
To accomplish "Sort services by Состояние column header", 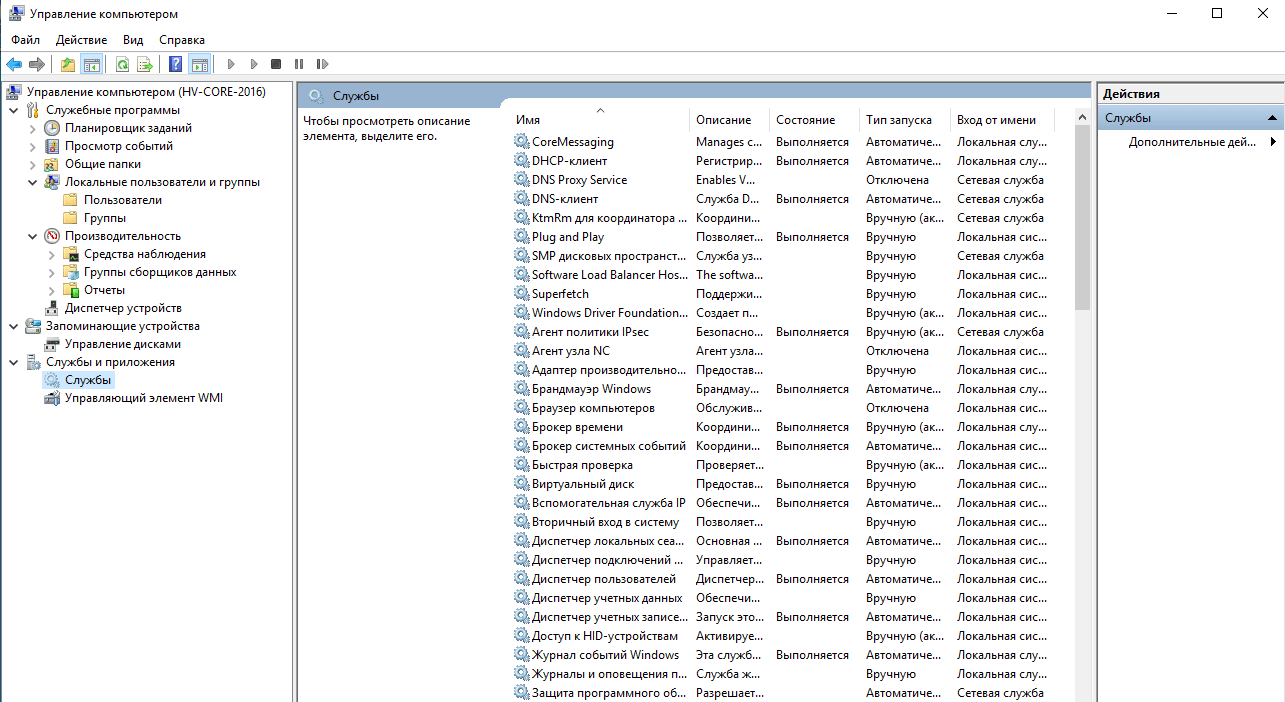I will tap(805, 120).
